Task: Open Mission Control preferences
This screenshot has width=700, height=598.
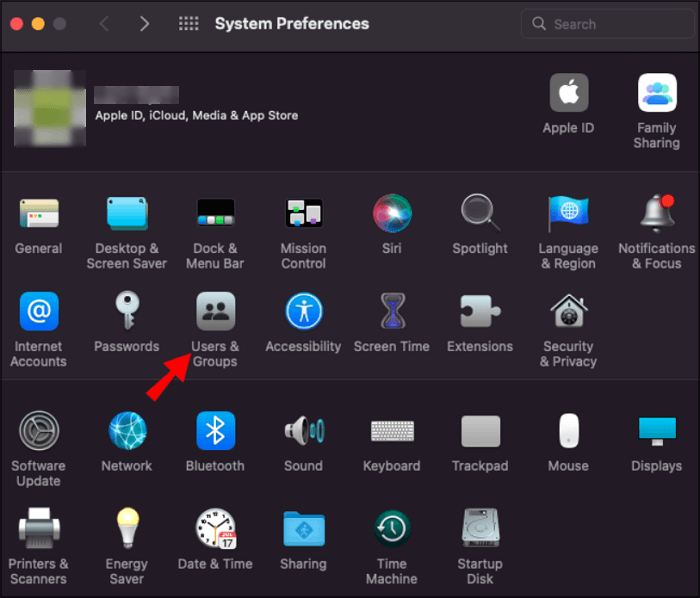Action: click(303, 214)
